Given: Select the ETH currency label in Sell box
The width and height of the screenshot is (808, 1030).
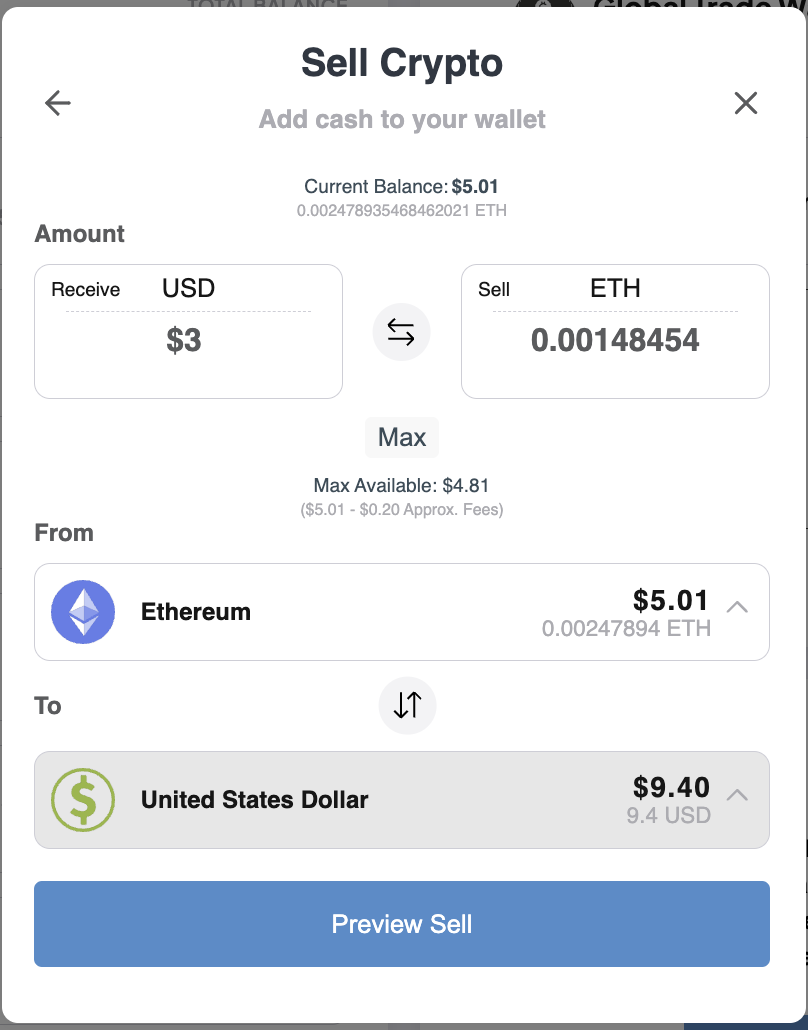Looking at the screenshot, I should point(616,288).
